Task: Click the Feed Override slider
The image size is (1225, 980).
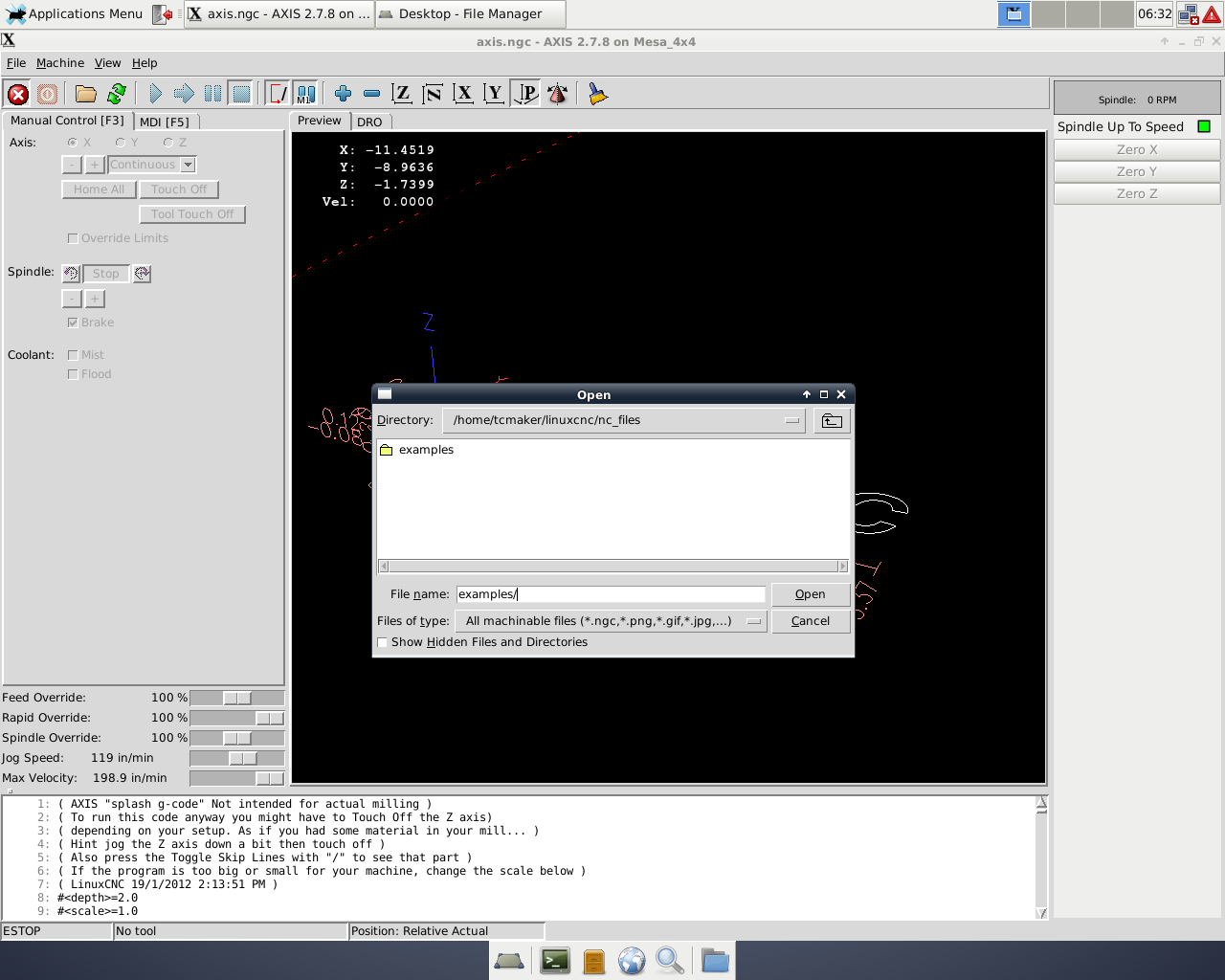Action: [x=237, y=698]
